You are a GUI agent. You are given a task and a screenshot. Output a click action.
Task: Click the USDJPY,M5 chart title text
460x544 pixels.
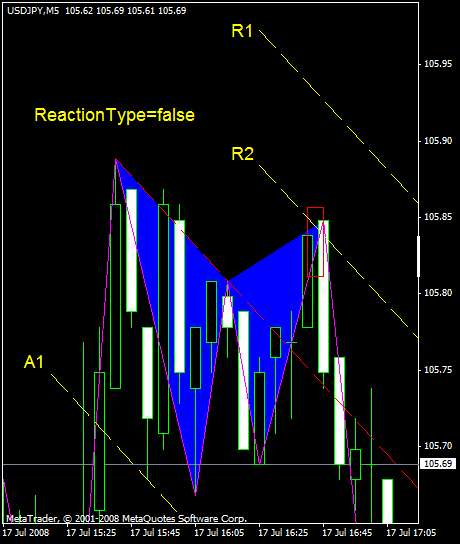coord(33,11)
